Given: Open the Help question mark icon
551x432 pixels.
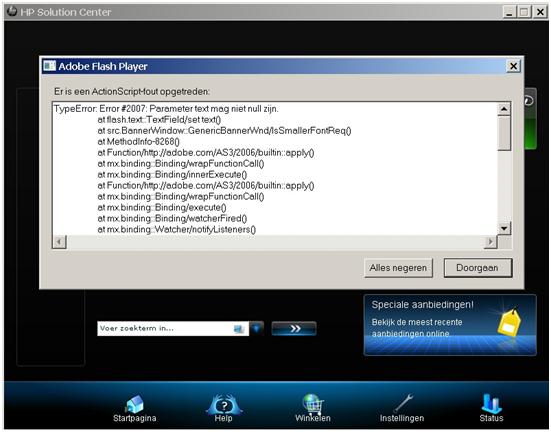Looking at the screenshot, I should pyautogui.click(x=224, y=404).
